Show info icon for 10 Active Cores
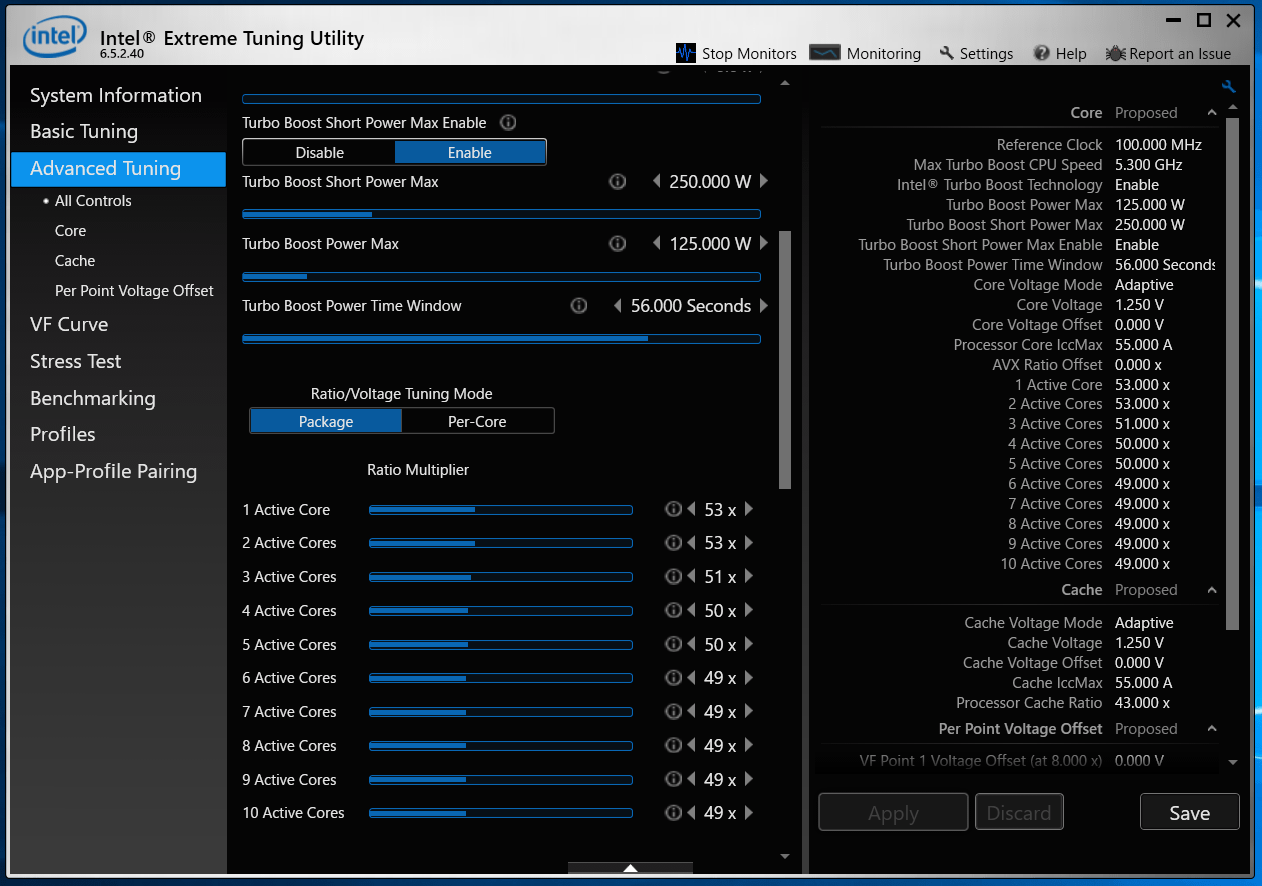This screenshot has height=886, width=1262. coord(674,813)
